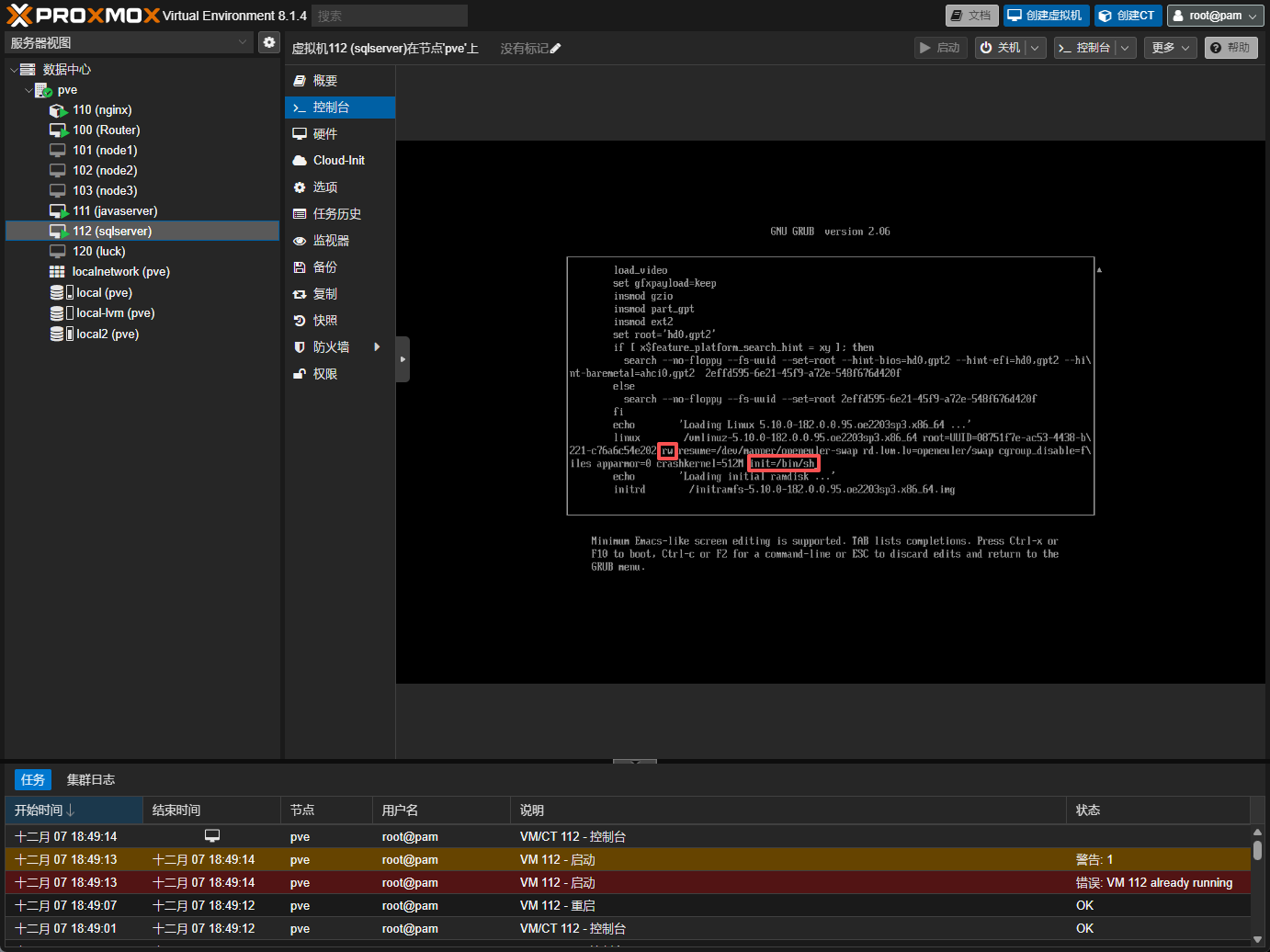The height and width of the screenshot is (952, 1270).
Task: Click the local (pve) storage icon
Action: [61, 292]
